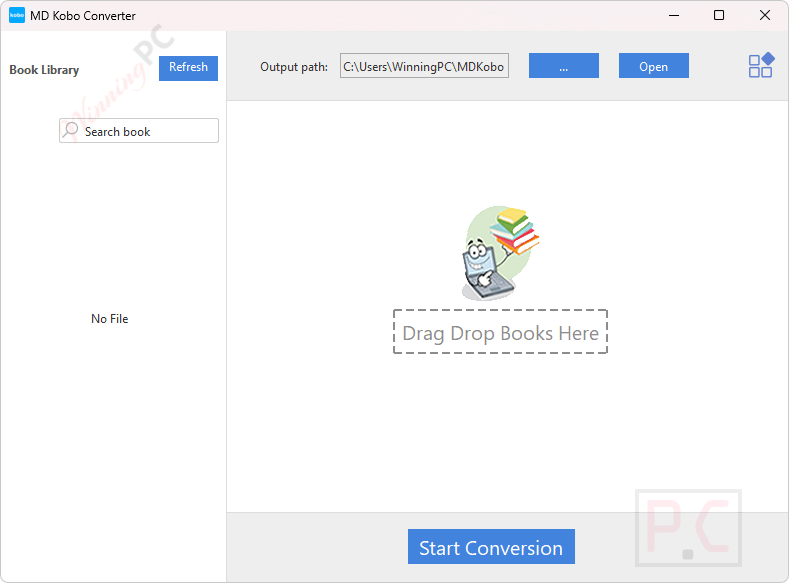The height and width of the screenshot is (583, 790).
Task: Click the Output path text field
Action: [424, 66]
